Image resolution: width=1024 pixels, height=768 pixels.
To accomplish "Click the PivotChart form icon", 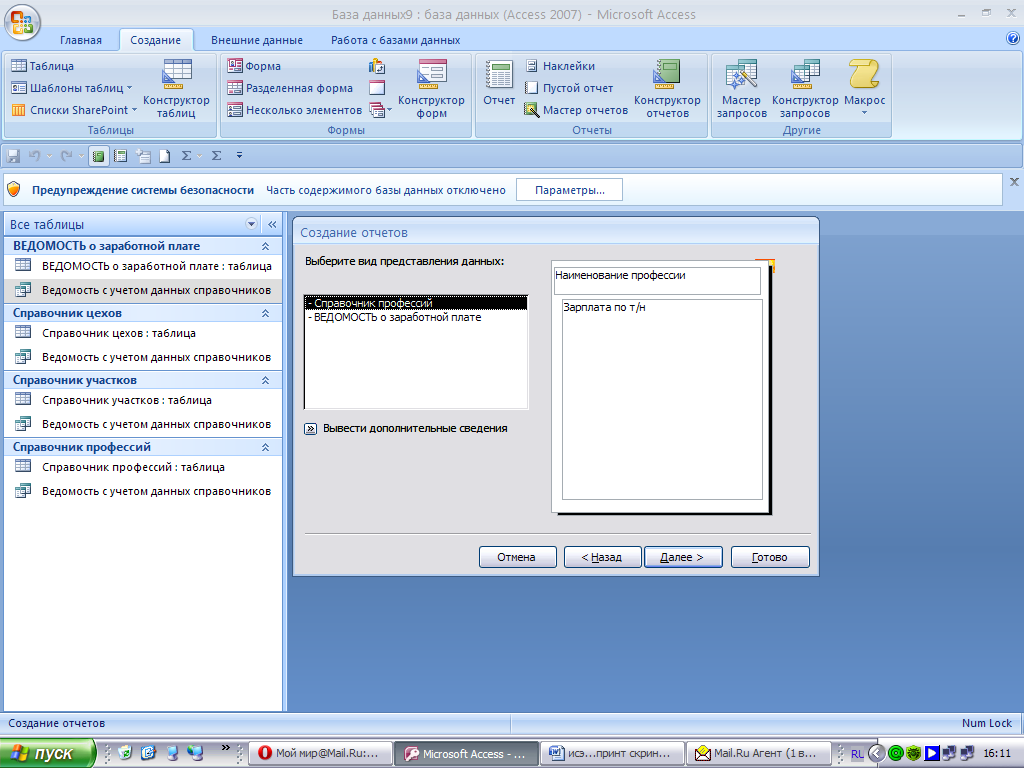I will click(377, 66).
